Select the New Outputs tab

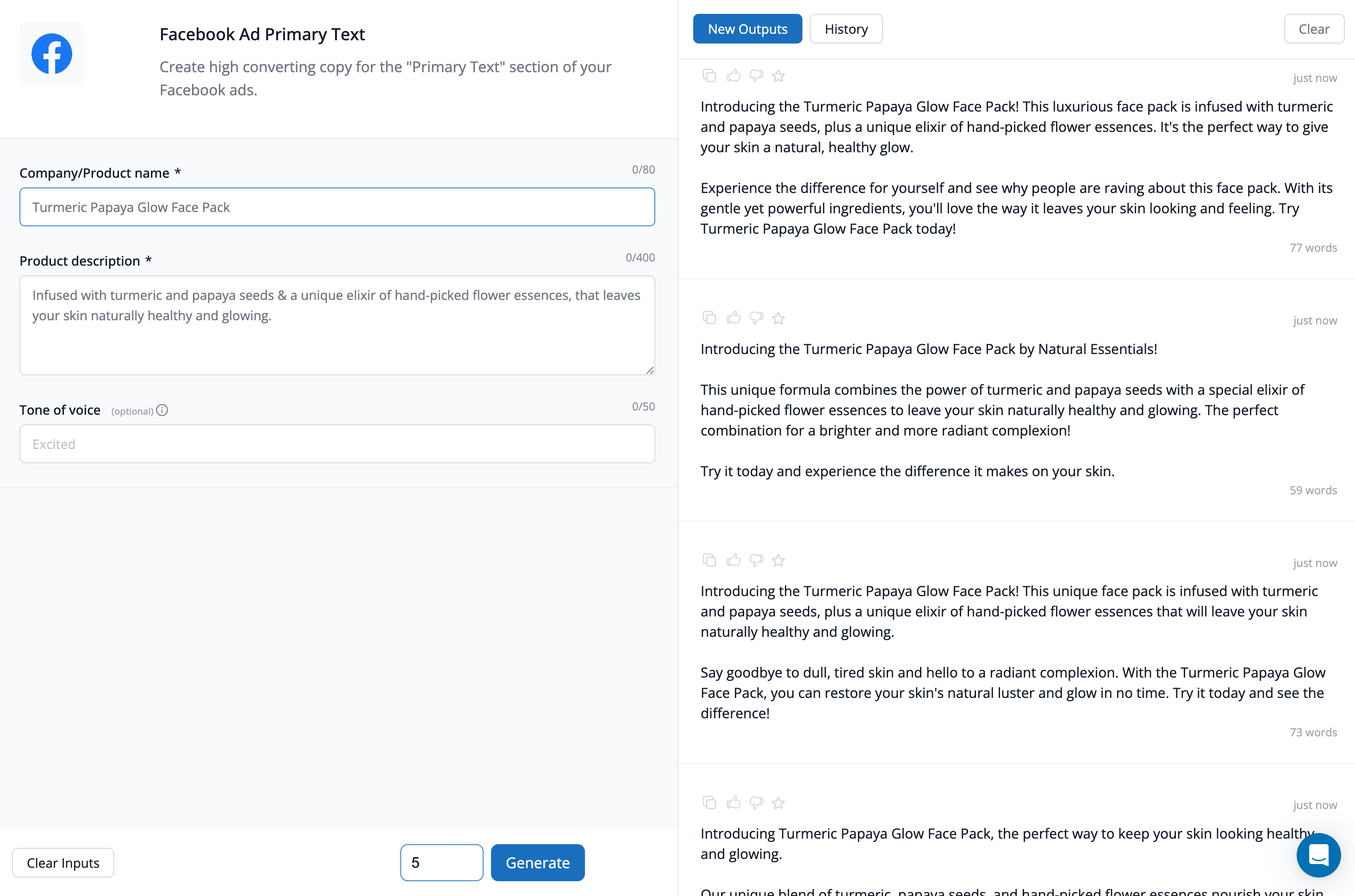click(747, 29)
